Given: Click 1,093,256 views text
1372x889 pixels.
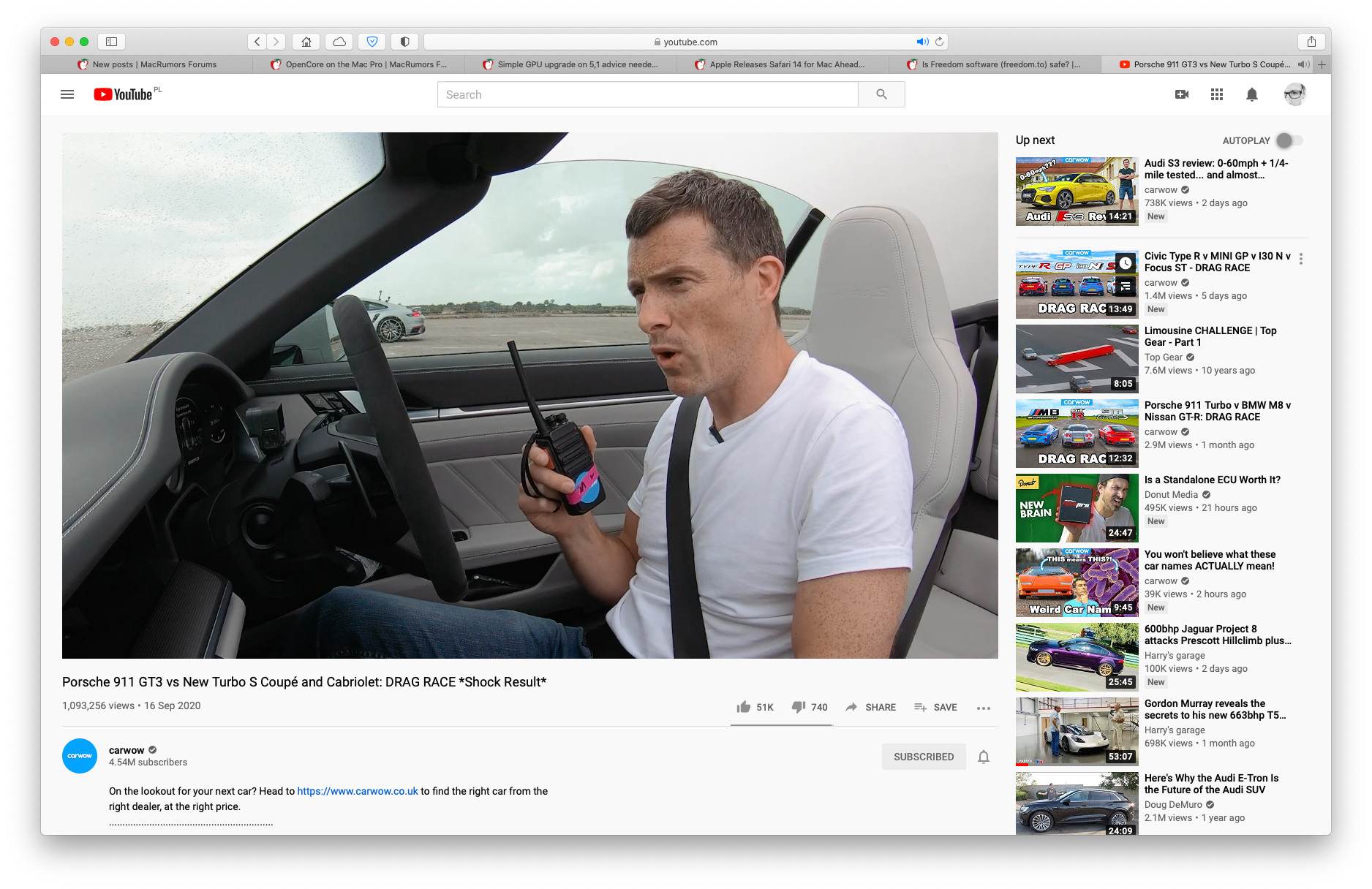Looking at the screenshot, I should pos(98,705).
